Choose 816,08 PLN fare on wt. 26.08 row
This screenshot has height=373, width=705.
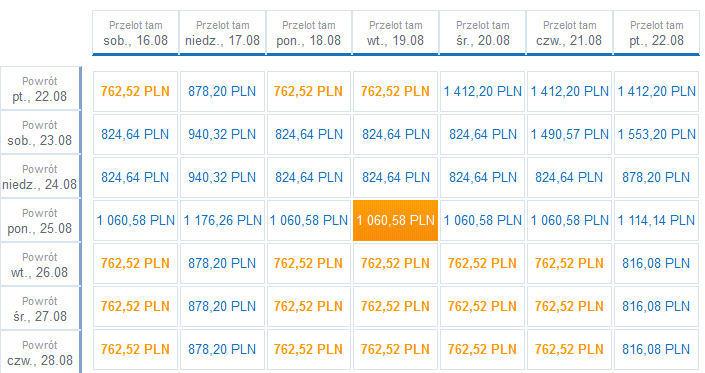pos(656,263)
